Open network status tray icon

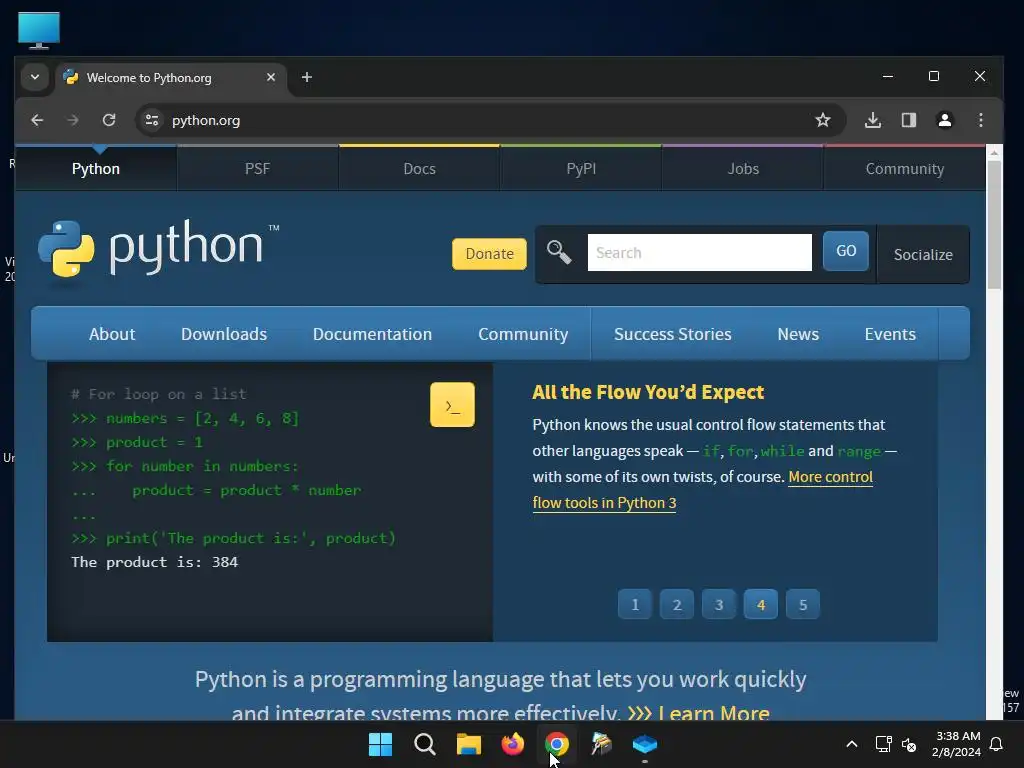click(x=883, y=744)
